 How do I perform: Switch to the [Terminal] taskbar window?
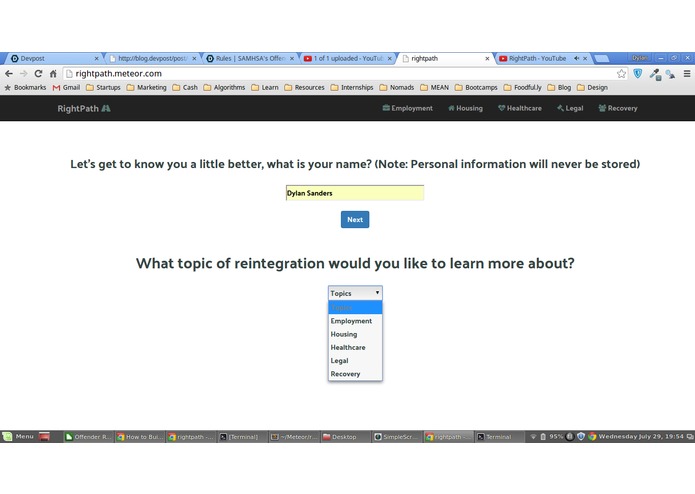pyautogui.click(x=242, y=436)
